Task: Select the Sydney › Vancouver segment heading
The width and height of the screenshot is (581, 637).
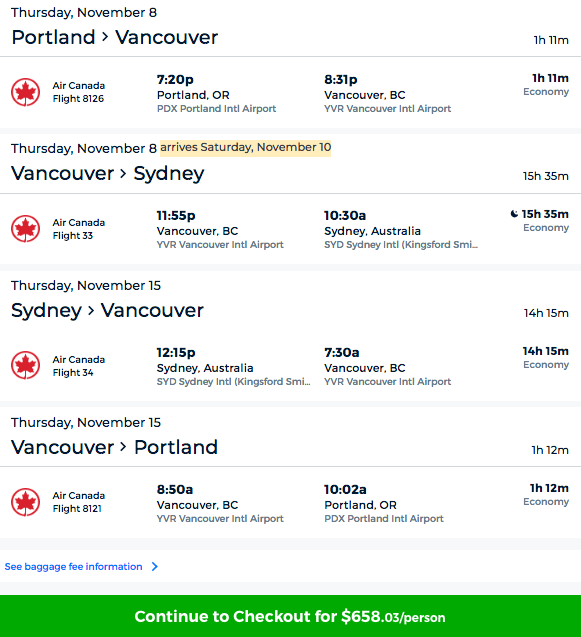Action: [x=107, y=311]
